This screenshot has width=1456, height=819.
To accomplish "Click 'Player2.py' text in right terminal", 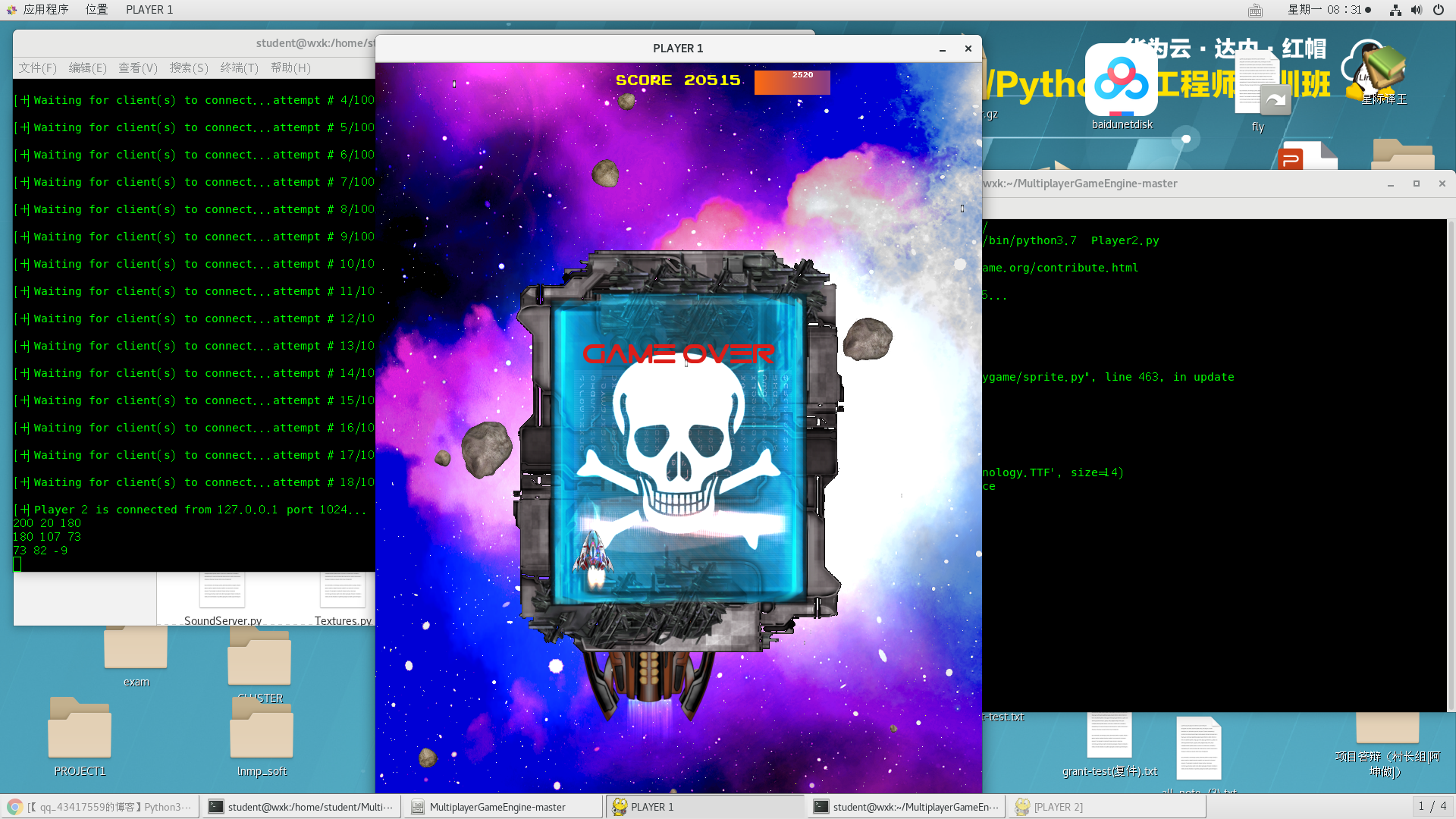I will [1125, 240].
